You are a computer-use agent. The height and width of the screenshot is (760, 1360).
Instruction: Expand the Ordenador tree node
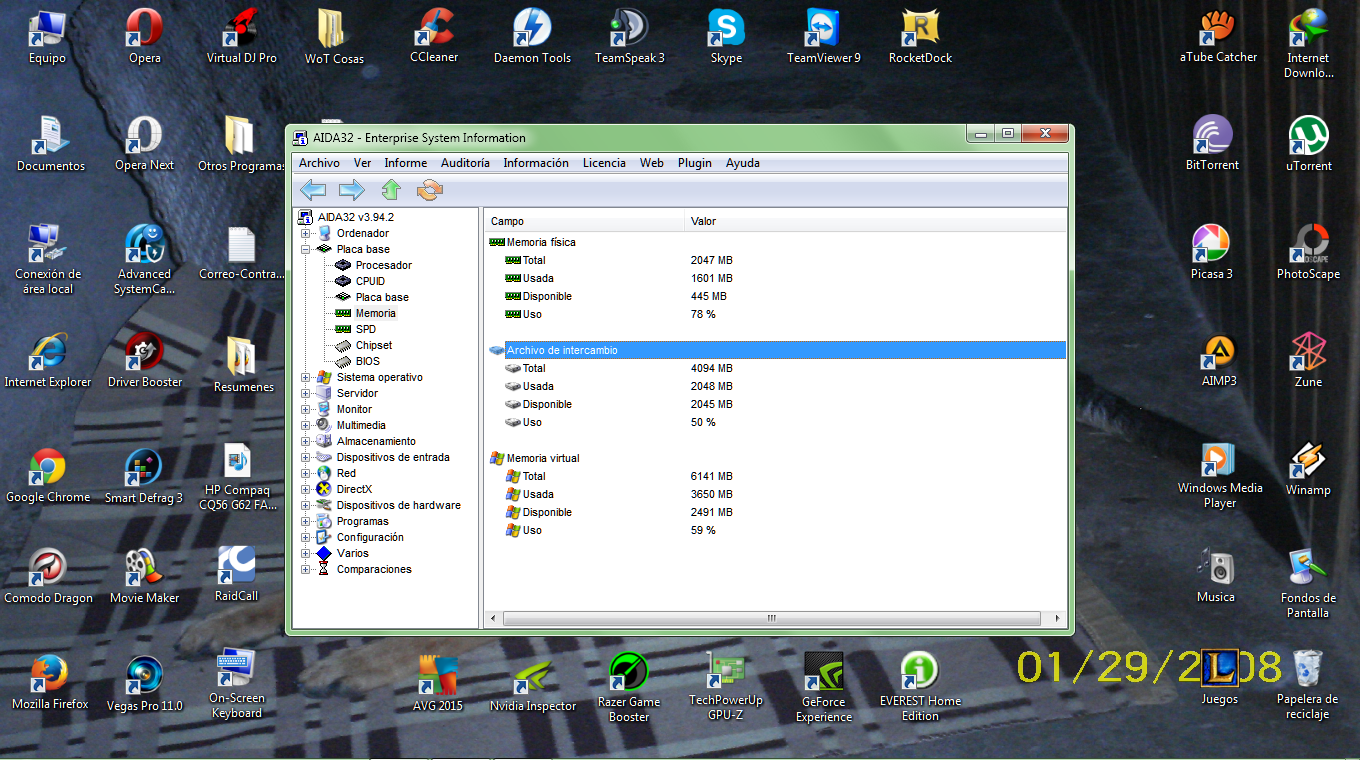[306, 233]
